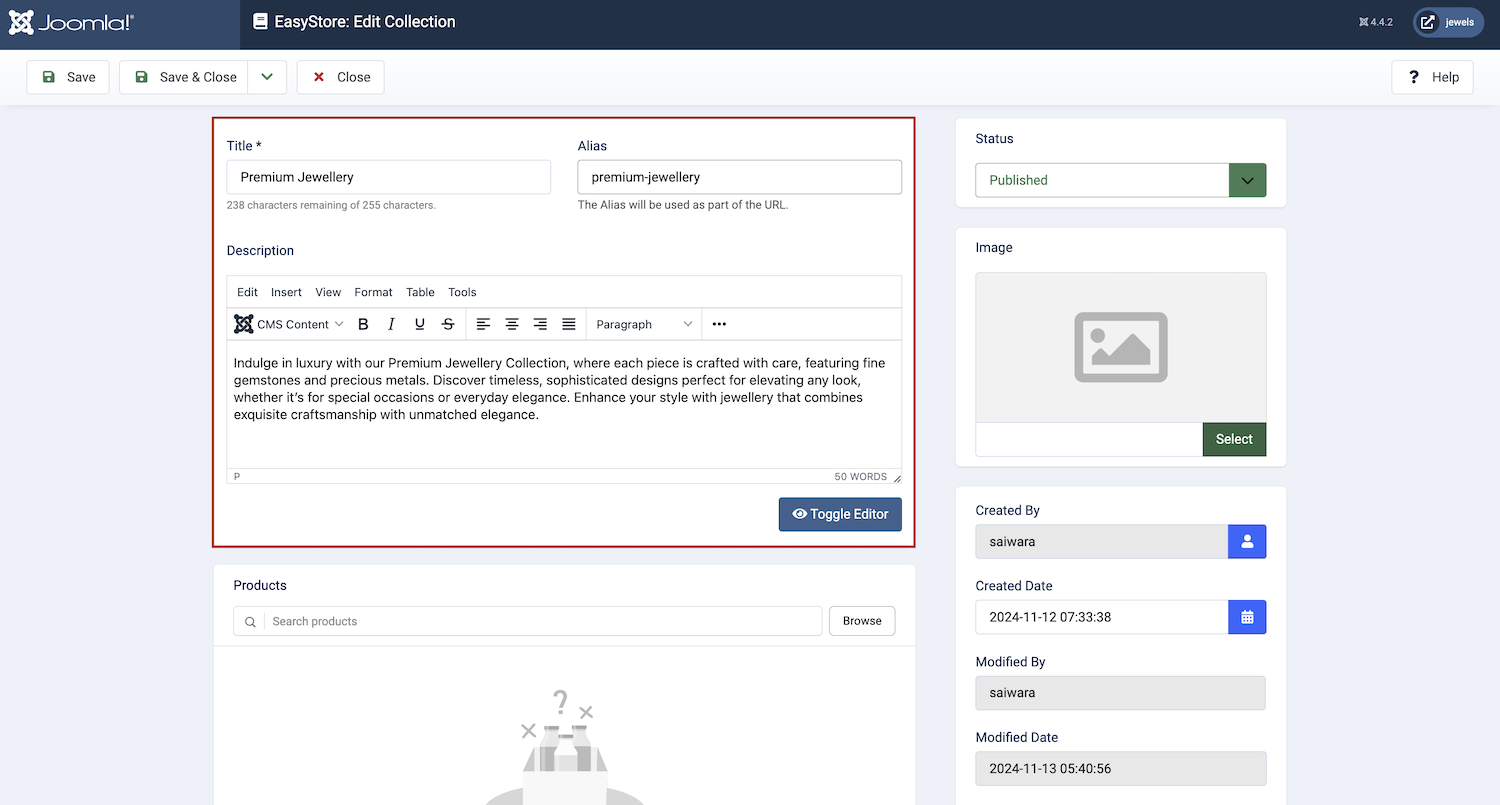This screenshot has height=805, width=1500.
Task: Apply italic formatting in editor
Action: coord(391,324)
